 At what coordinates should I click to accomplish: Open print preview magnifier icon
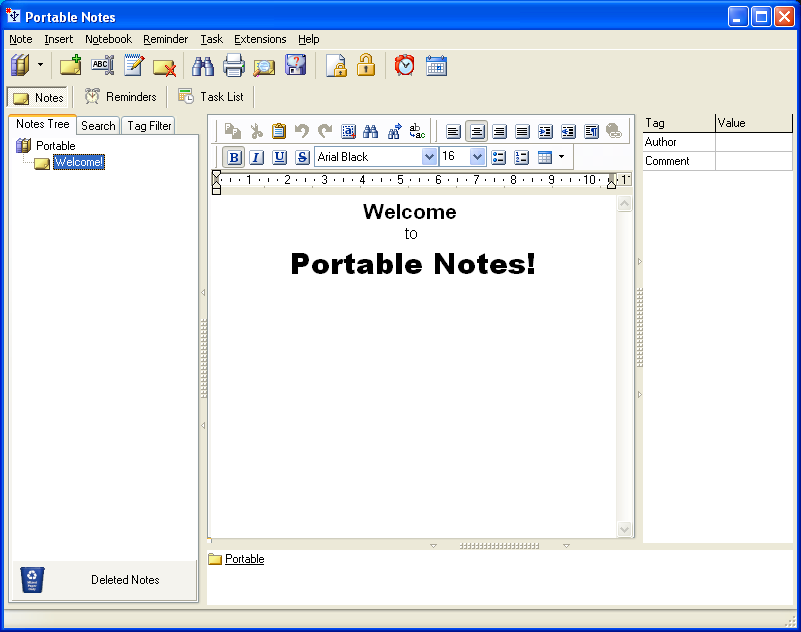tap(264, 67)
